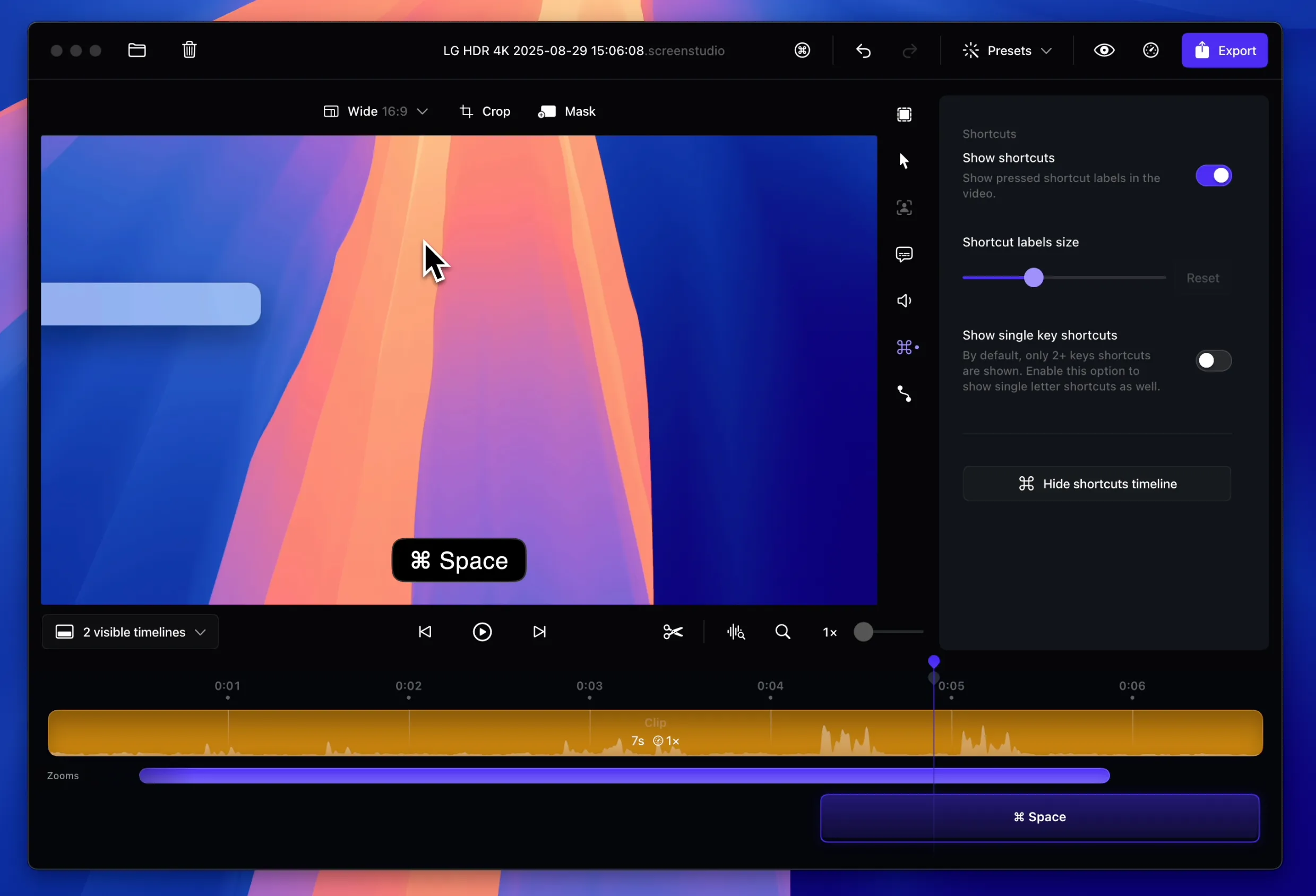This screenshot has width=1316, height=896.
Task: Switch to the Crop tab
Action: [485, 111]
